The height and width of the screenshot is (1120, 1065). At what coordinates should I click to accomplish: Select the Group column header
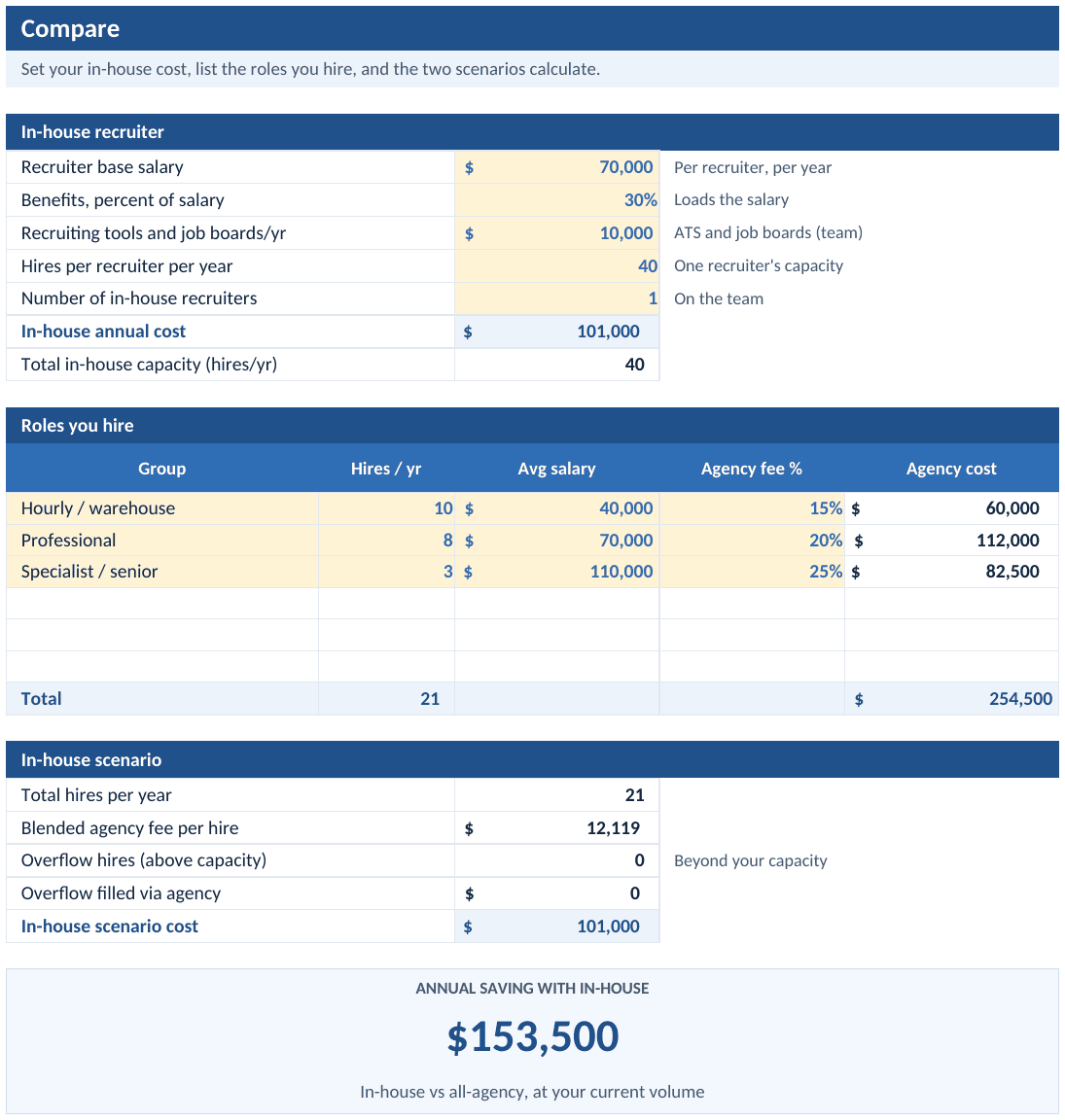click(162, 469)
